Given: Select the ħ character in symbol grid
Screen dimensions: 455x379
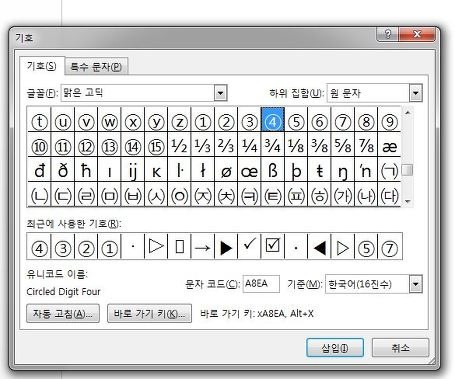Looking at the screenshot, I should pyautogui.click(x=86, y=170).
